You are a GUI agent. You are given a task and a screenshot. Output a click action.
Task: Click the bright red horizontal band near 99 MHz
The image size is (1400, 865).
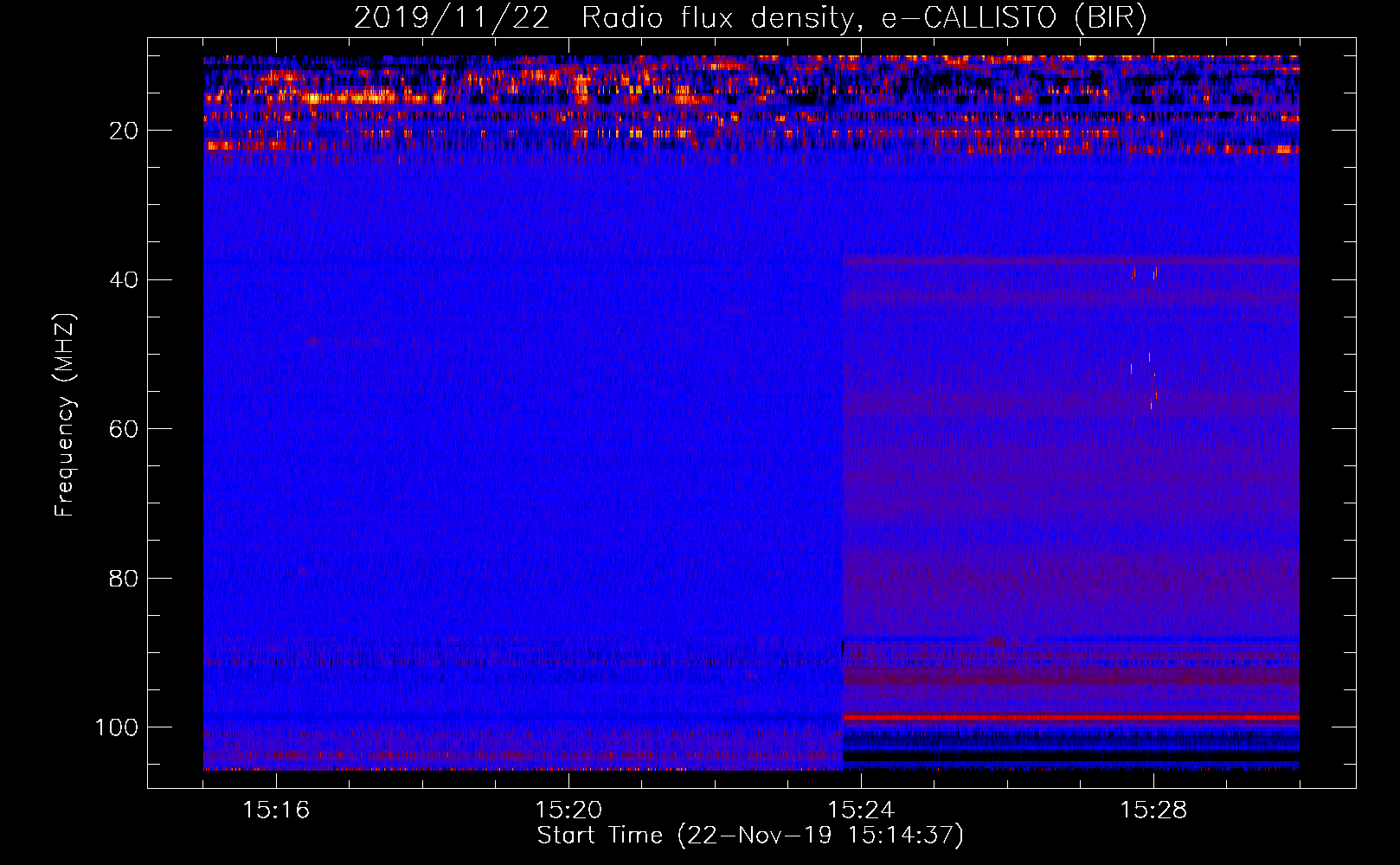point(1071,717)
